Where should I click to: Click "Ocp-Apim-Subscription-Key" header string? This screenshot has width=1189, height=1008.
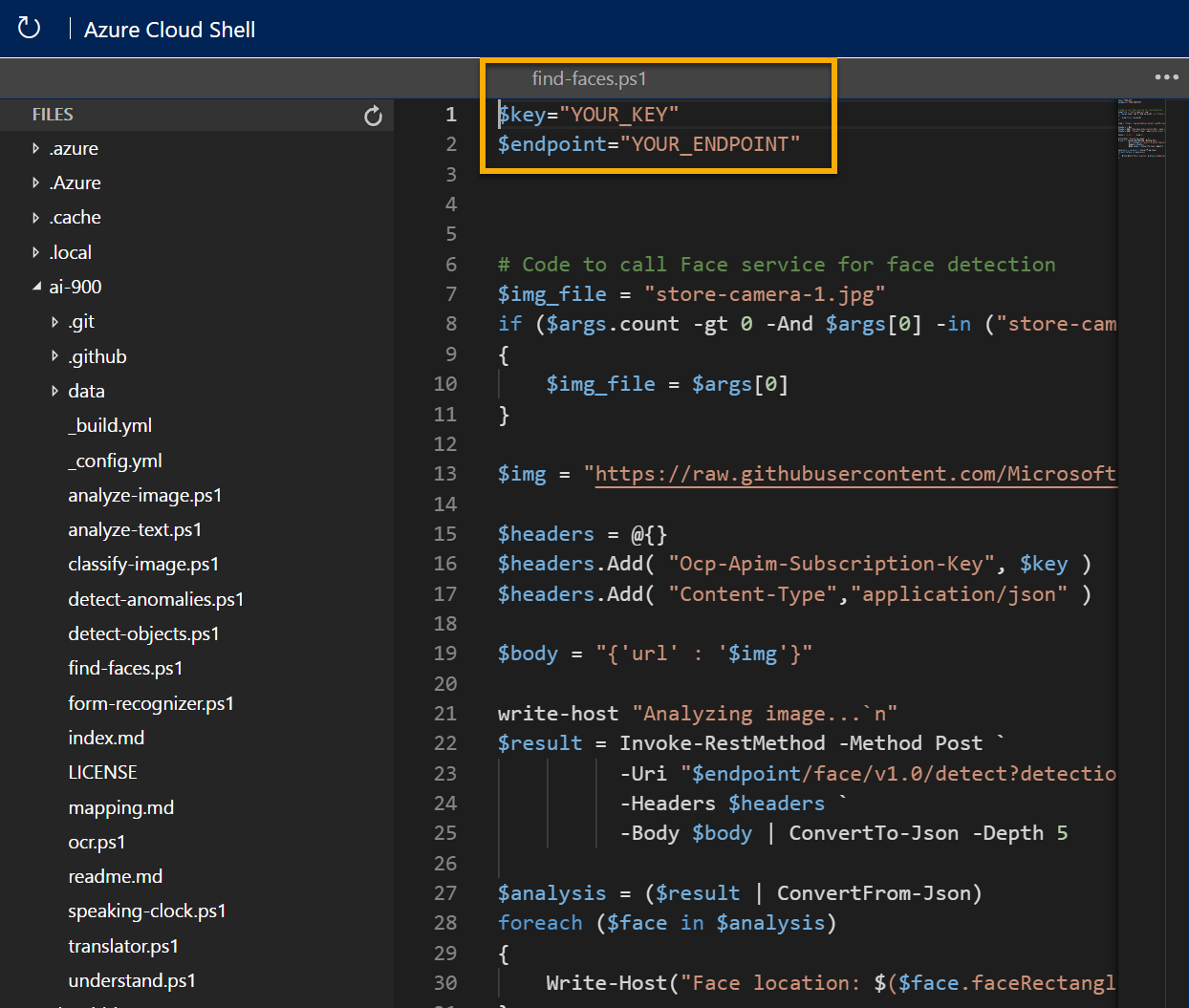(x=831, y=564)
